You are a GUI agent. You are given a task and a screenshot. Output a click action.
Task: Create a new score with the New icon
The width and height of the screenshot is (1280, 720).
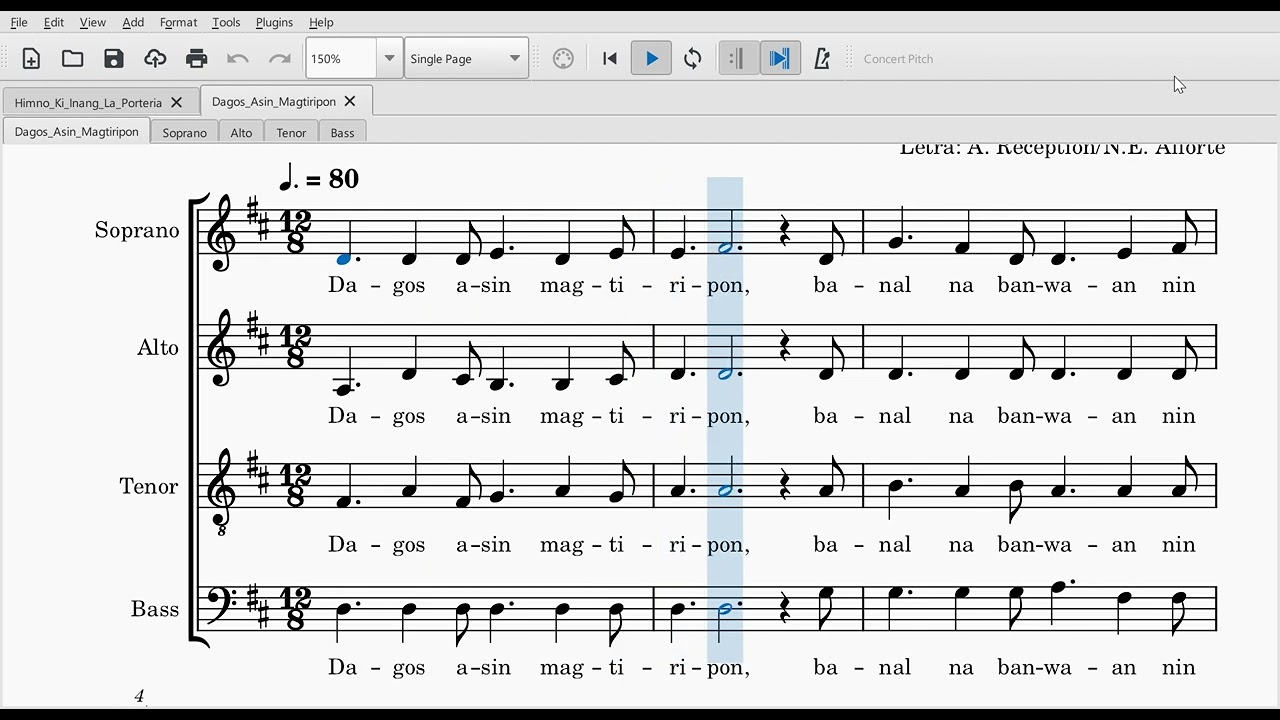click(x=31, y=59)
